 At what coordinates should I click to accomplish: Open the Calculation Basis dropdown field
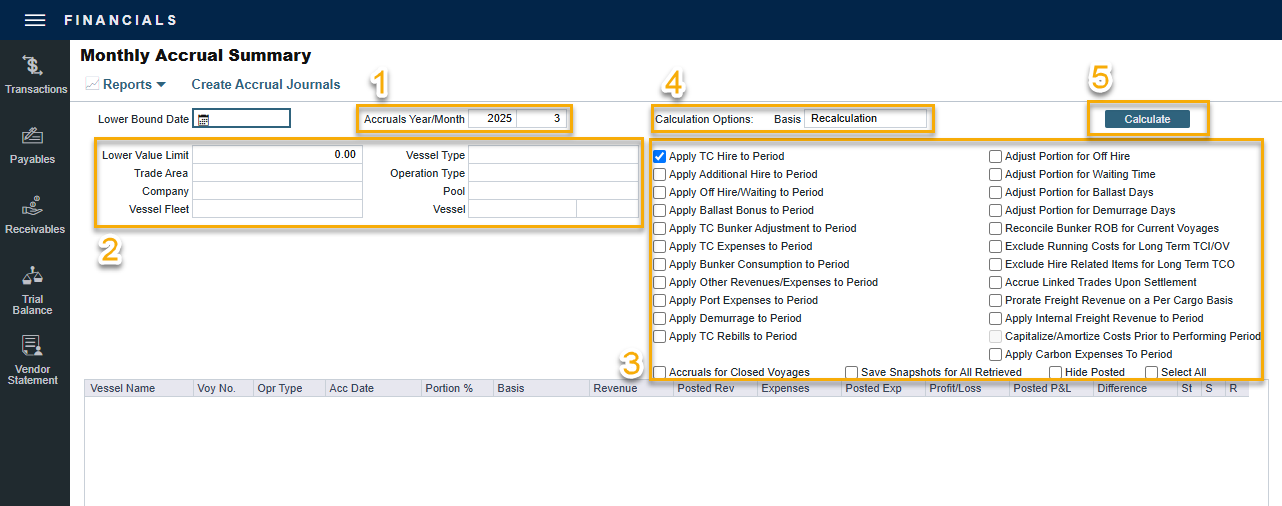coord(865,119)
